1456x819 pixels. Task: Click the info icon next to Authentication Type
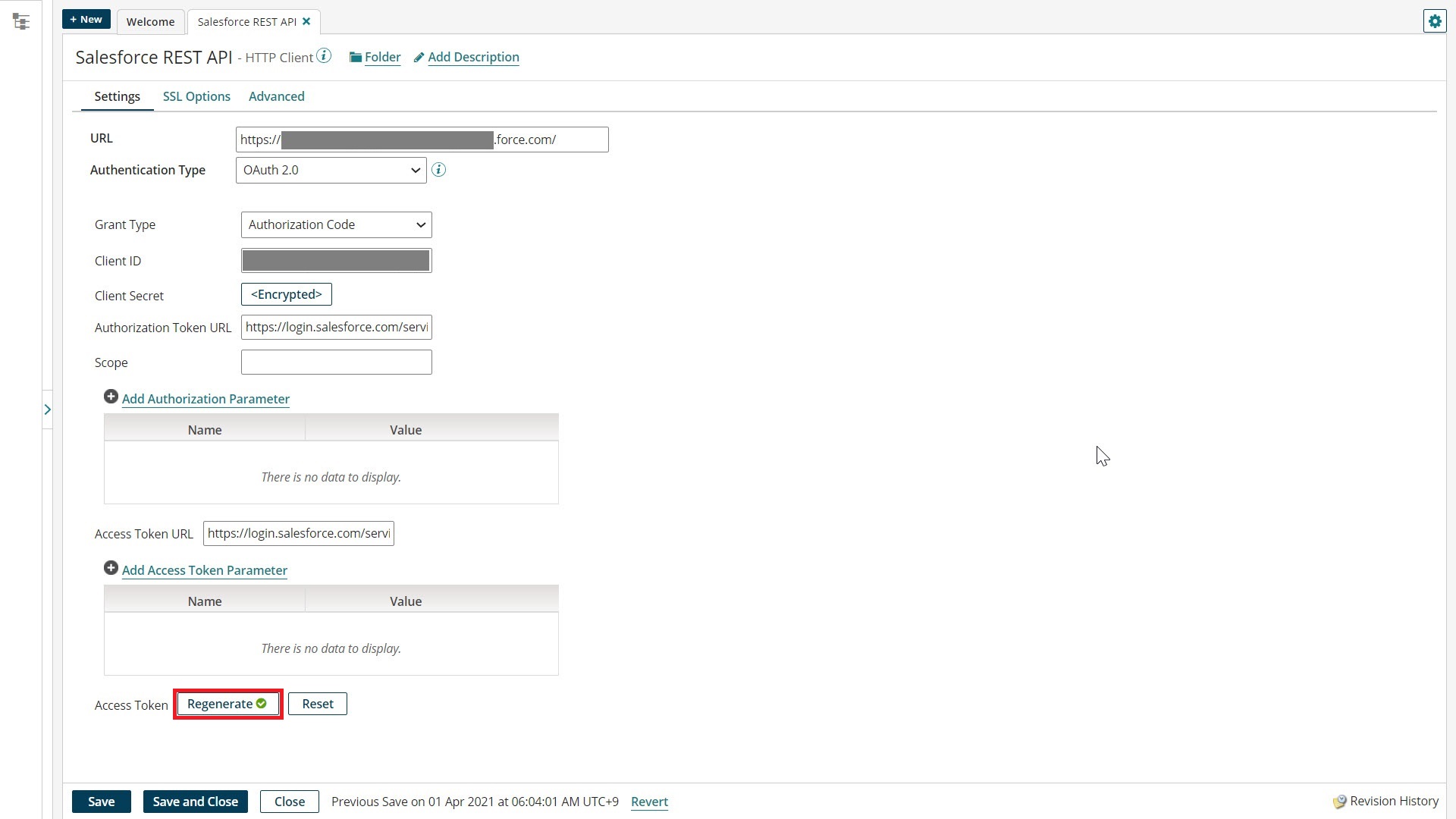pos(438,170)
